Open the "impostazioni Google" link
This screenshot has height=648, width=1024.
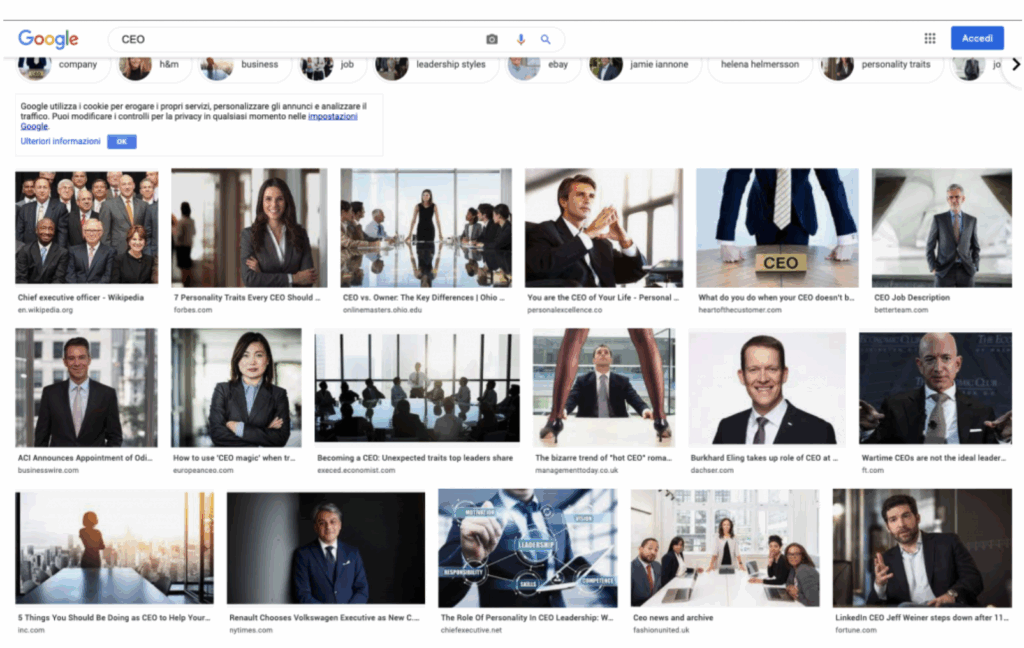[x=332, y=117]
